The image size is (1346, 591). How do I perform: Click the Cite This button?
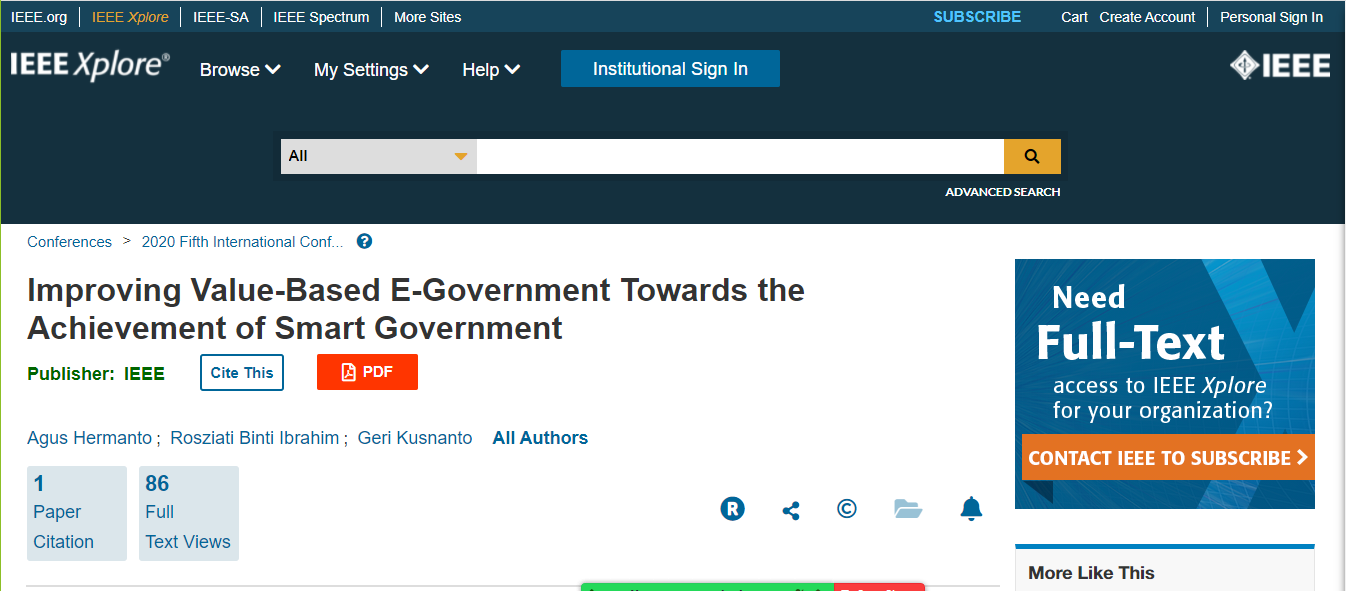pyautogui.click(x=242, y=372)
